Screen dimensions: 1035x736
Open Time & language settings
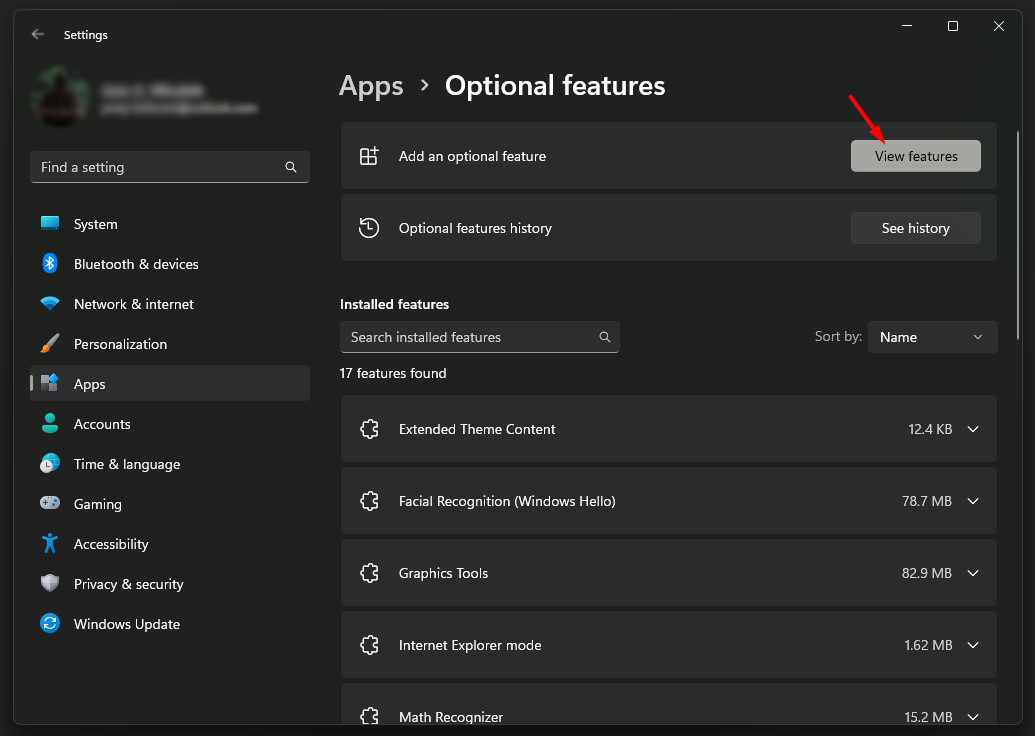click(x=170, y=464)
